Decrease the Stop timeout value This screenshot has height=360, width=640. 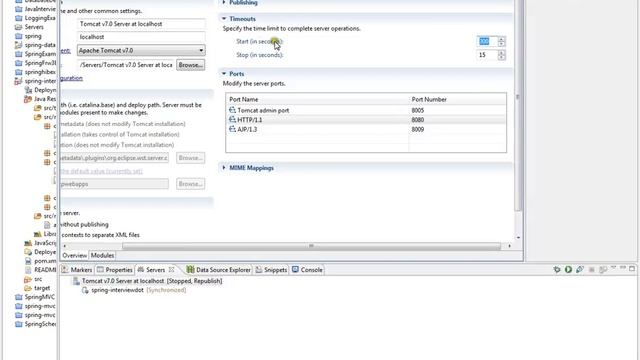(x=501, y=57)
